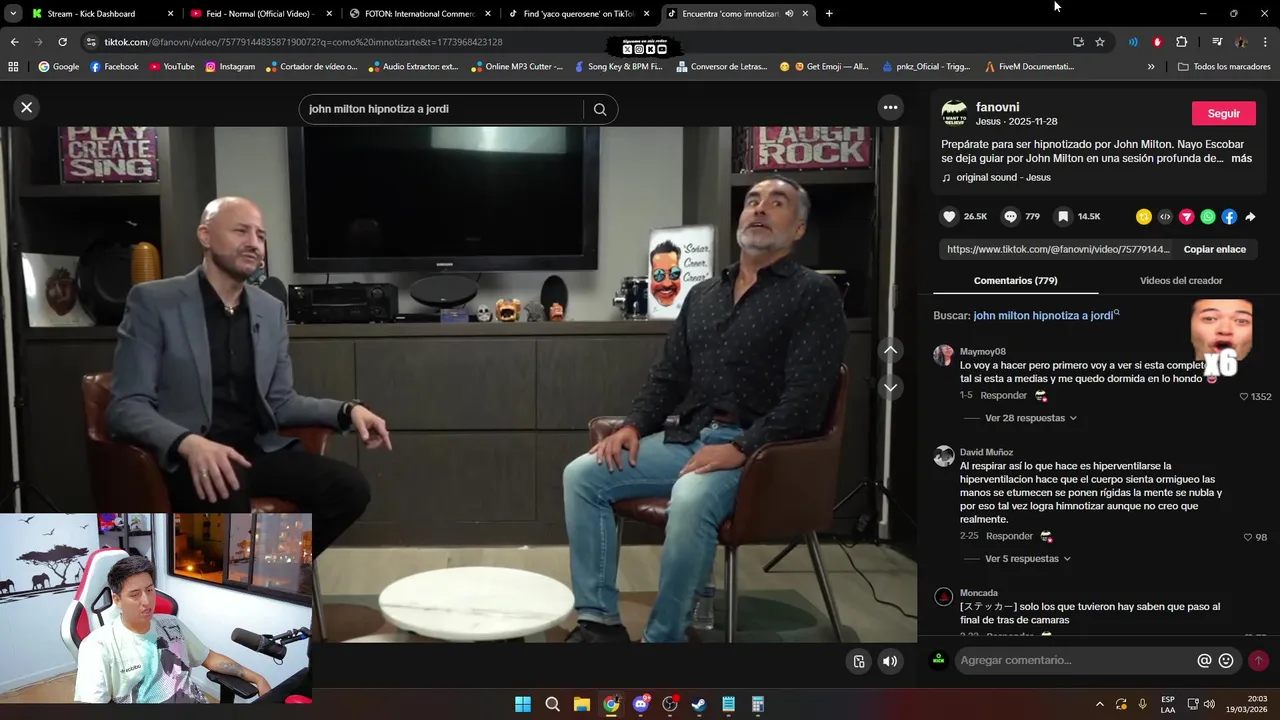Copy the link with Copiar enlace
The width and height of the screenshot is (1280, 720).
point(1214,249)
